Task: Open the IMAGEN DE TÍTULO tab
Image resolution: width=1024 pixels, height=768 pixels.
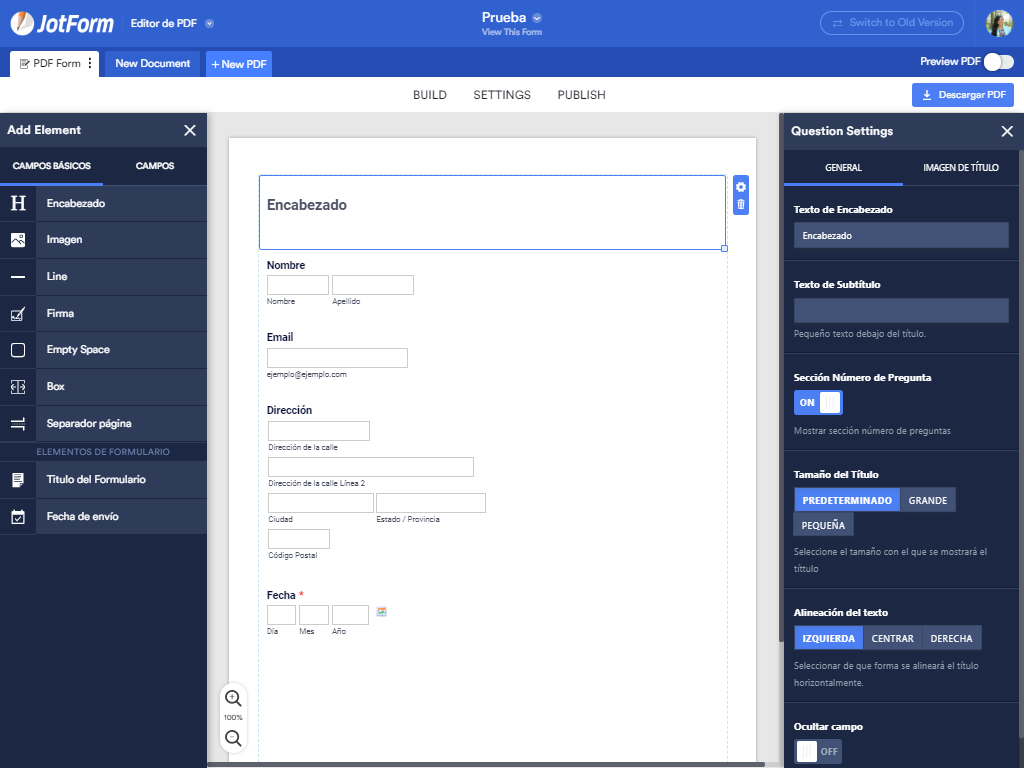Action: tap(960, 168)
